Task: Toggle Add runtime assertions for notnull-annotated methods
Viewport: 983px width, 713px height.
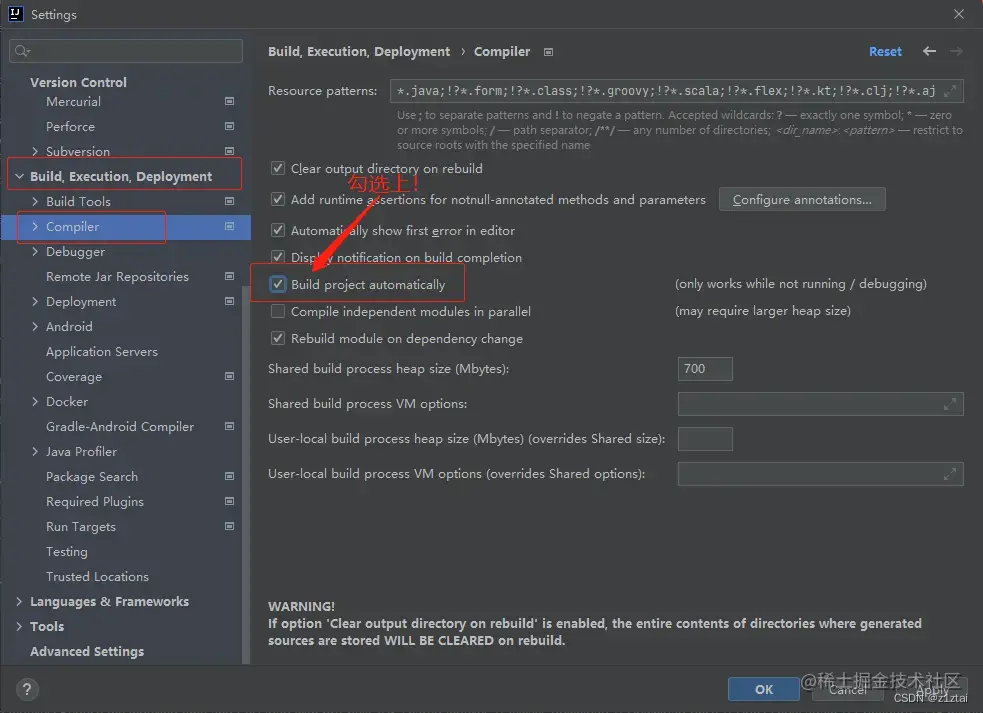Action: click(278, 199)
